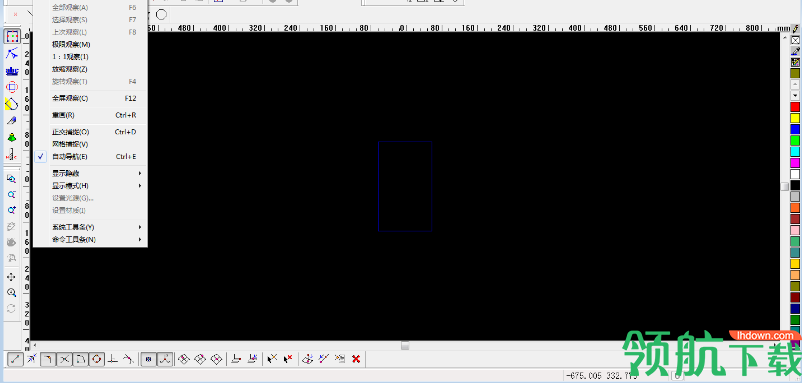Viewport: 802px width, 383px height.
Task: Choose the pen tool in left toolbar
Action: pyautogui.click(x=12, y=121)
